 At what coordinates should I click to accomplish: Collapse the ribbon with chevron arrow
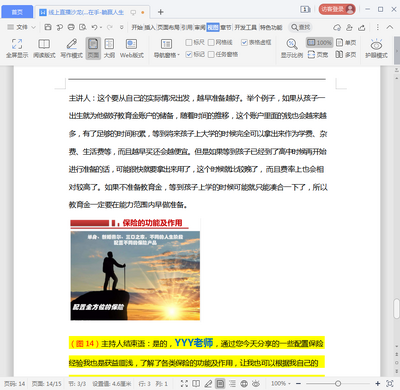390,27
